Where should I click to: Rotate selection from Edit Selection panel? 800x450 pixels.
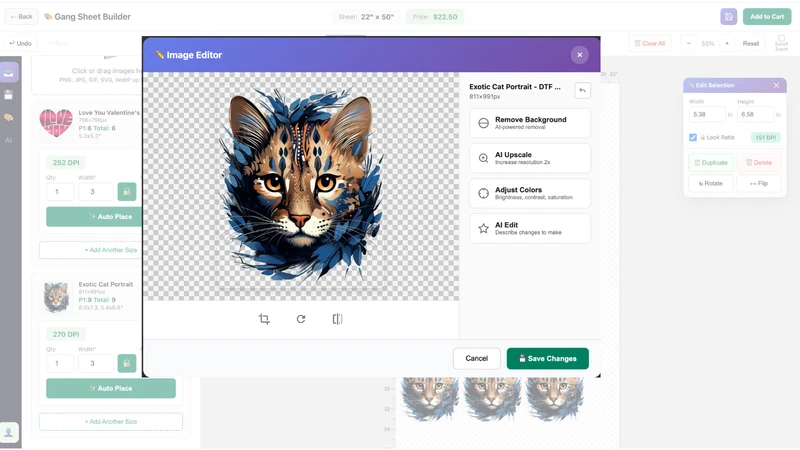(x=711, y=183)
